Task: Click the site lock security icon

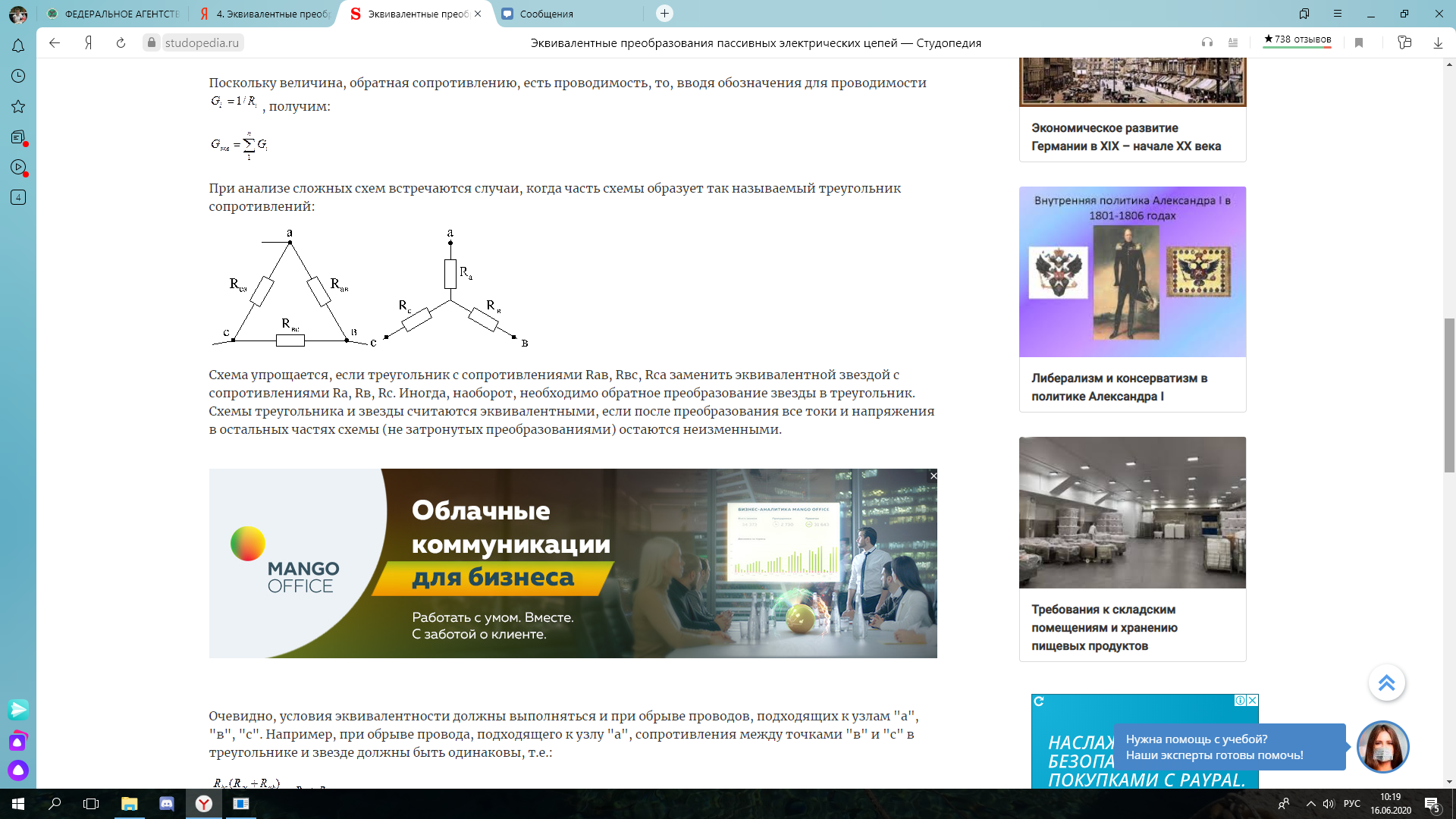Action: [x=152, y=43]
